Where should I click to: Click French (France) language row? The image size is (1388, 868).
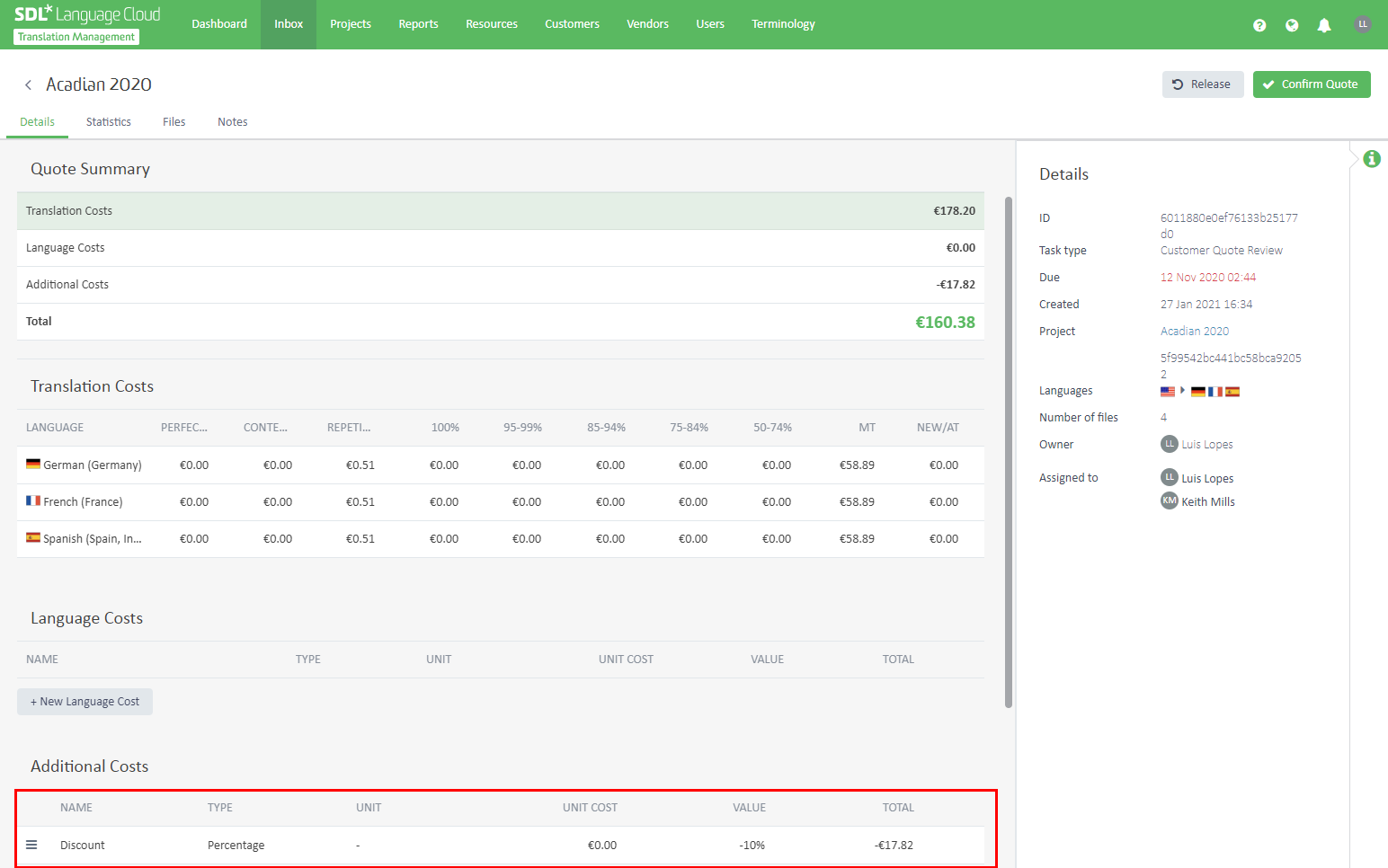(501, 502)
